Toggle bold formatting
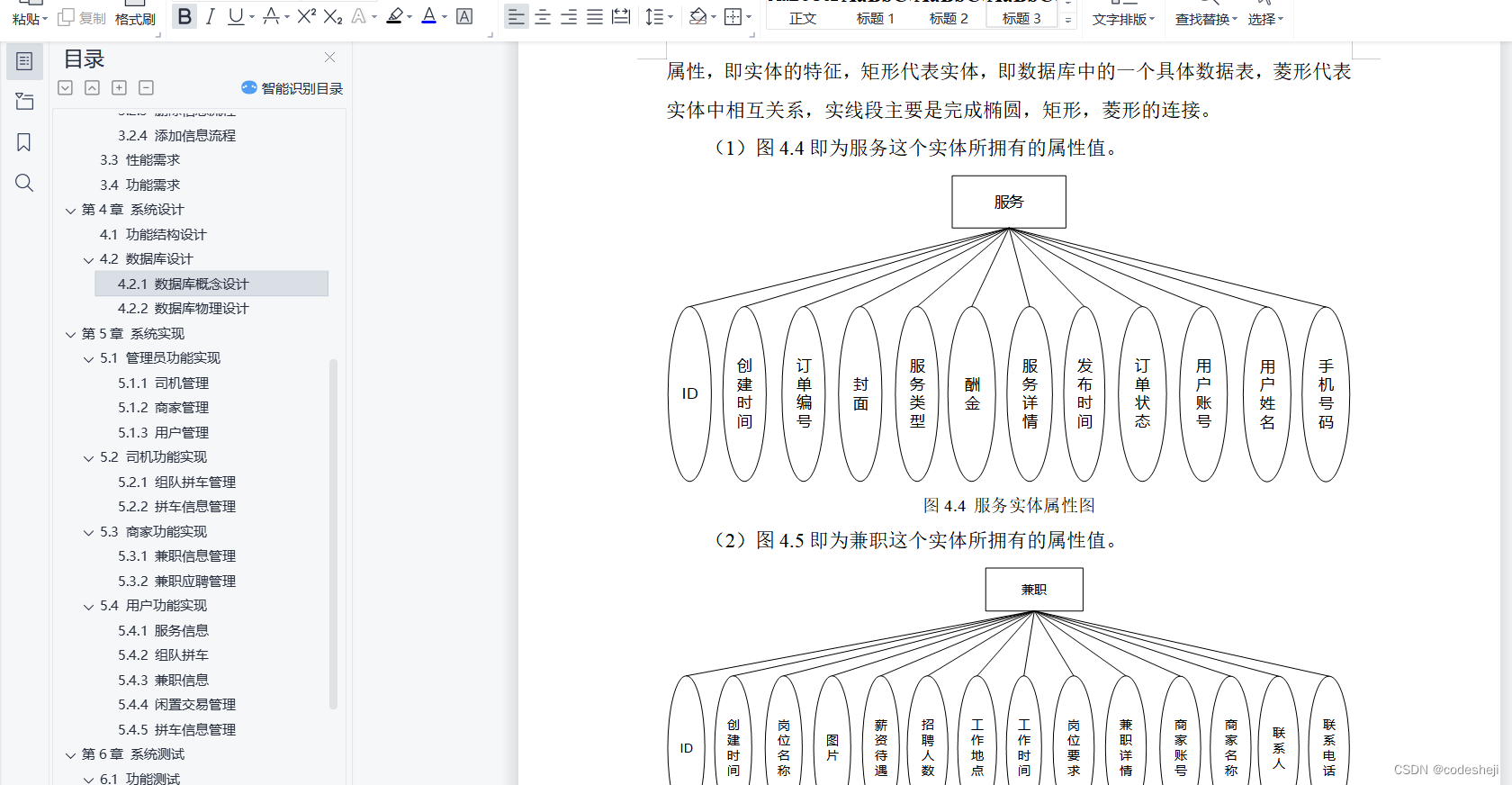Screen dimensions: 1512x785 click(x=184, y=16)
